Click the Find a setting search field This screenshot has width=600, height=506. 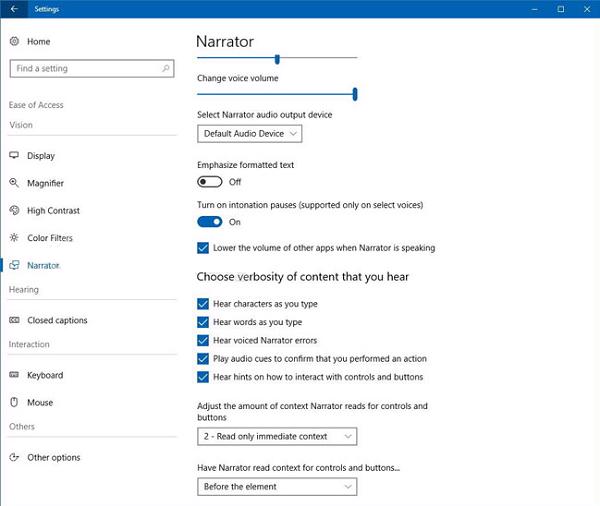pos(84,69)
